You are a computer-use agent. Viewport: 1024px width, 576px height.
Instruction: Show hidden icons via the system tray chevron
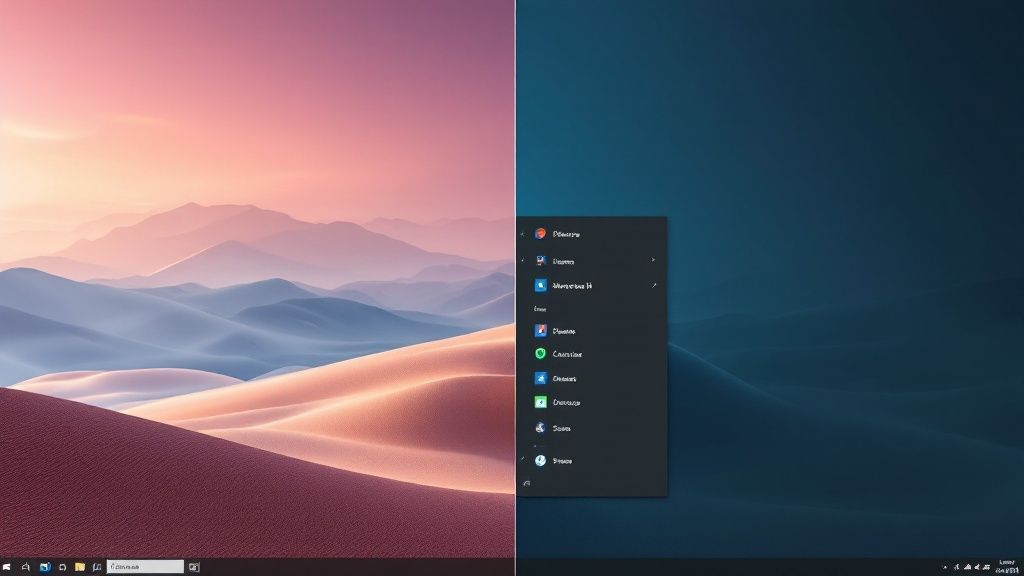coord(945,568)
